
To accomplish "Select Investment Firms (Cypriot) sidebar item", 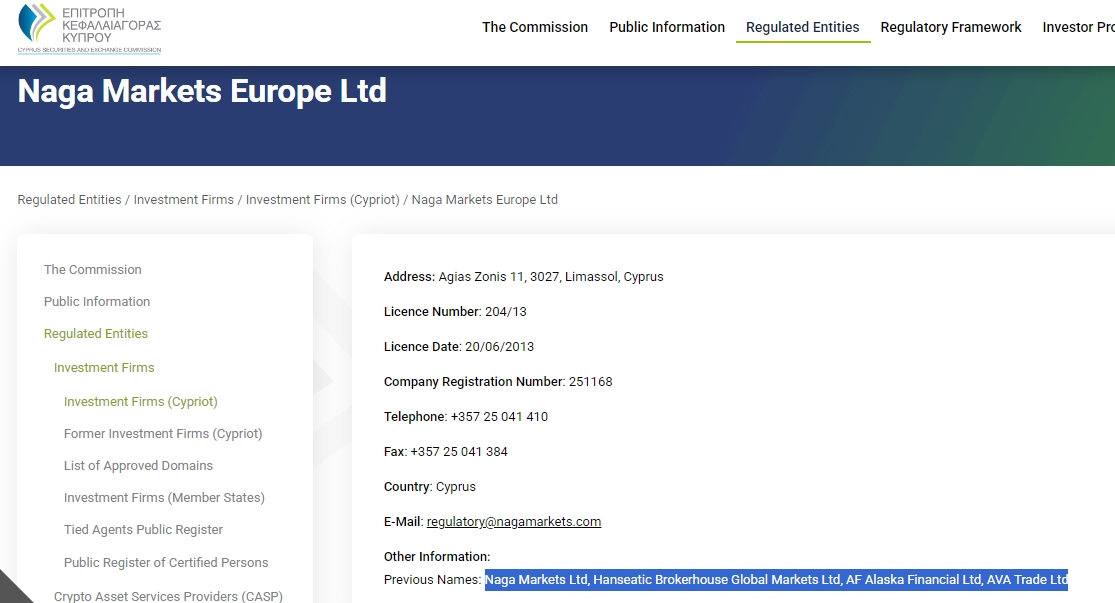I will (141, 402).
